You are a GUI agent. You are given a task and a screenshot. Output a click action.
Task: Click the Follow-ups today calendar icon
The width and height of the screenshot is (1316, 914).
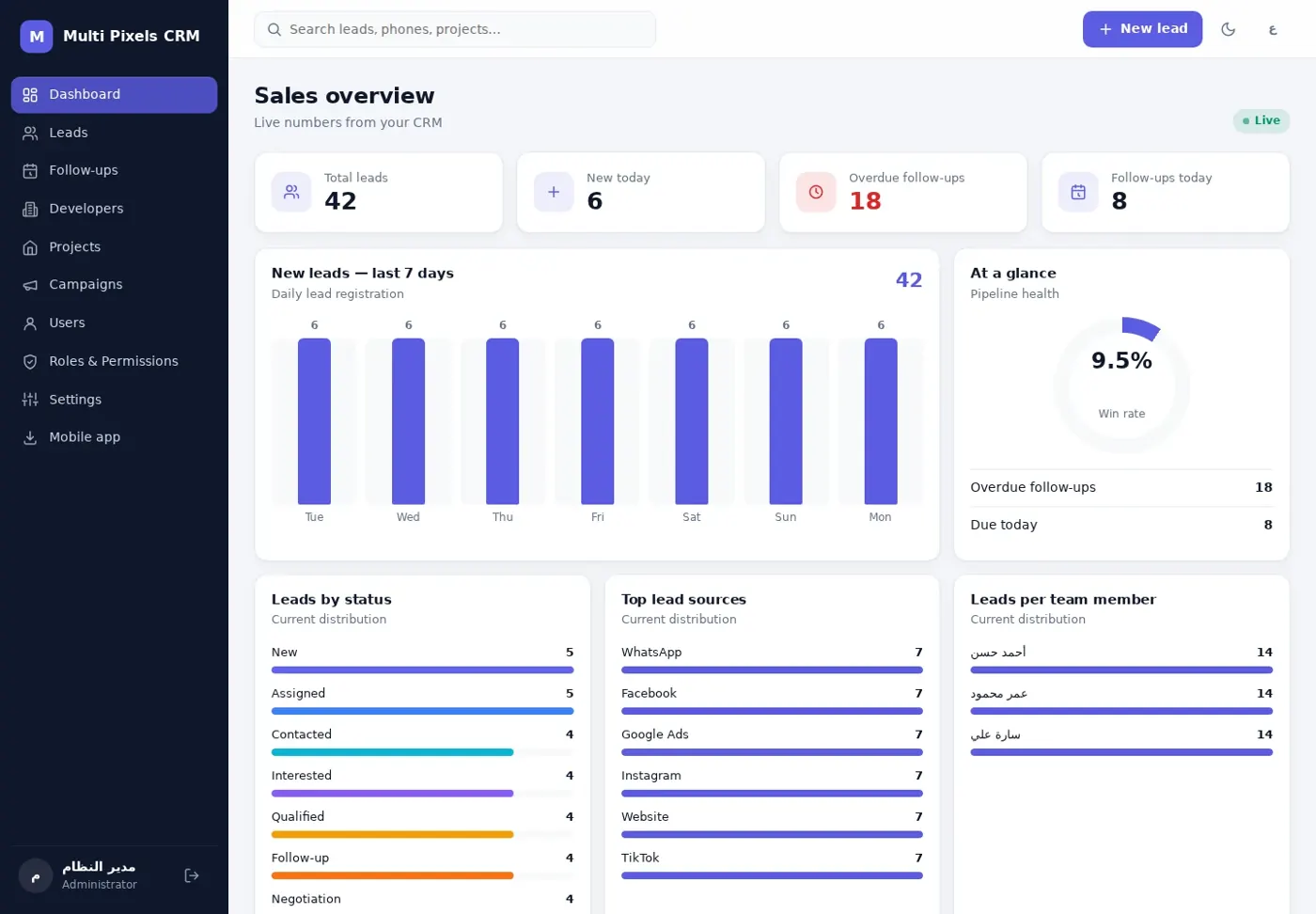coord(1078,192)
